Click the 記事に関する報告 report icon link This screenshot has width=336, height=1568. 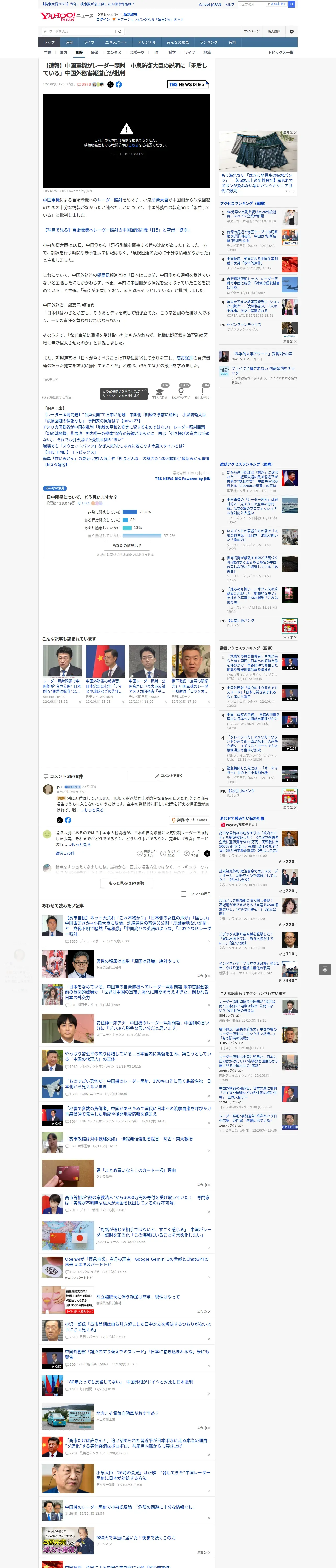coord(57,397)
